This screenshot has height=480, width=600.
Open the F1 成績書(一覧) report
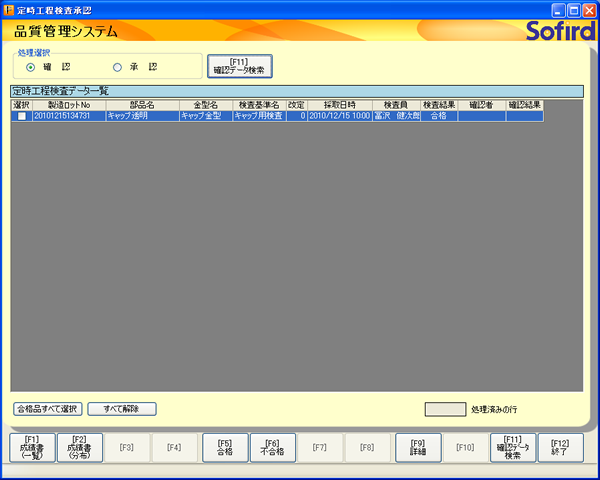click(32, 446)
